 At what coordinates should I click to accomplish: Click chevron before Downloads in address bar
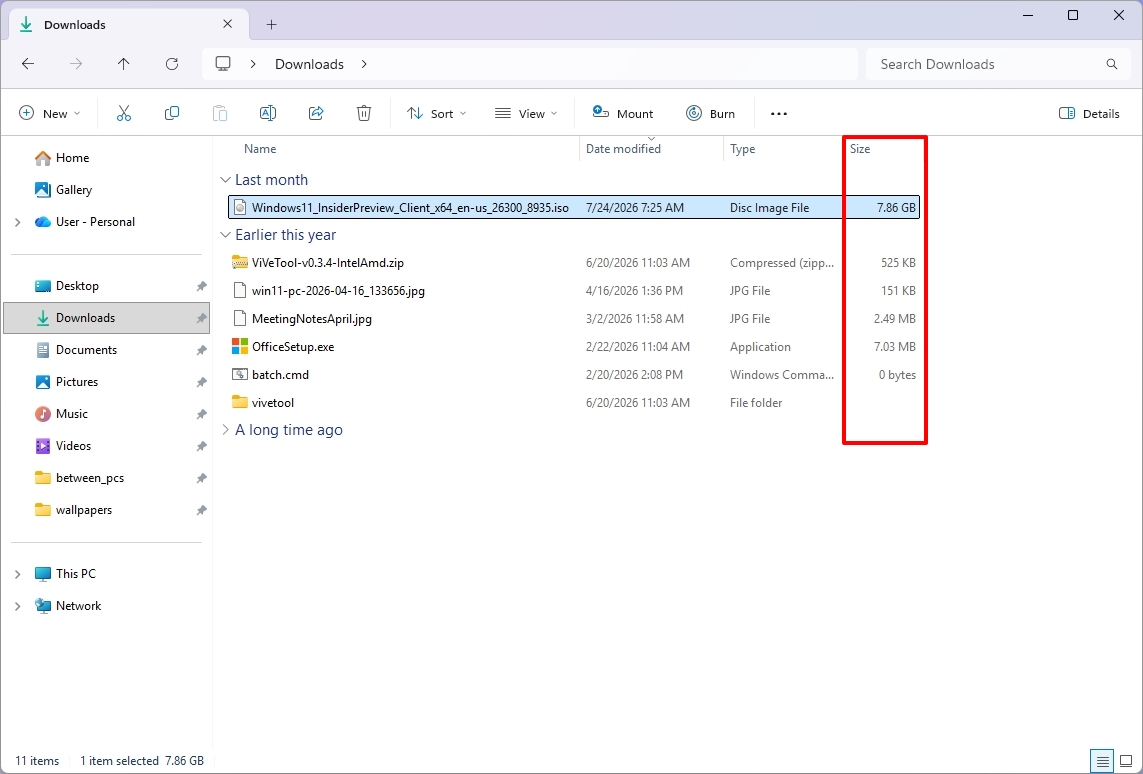tap(253, 64)
